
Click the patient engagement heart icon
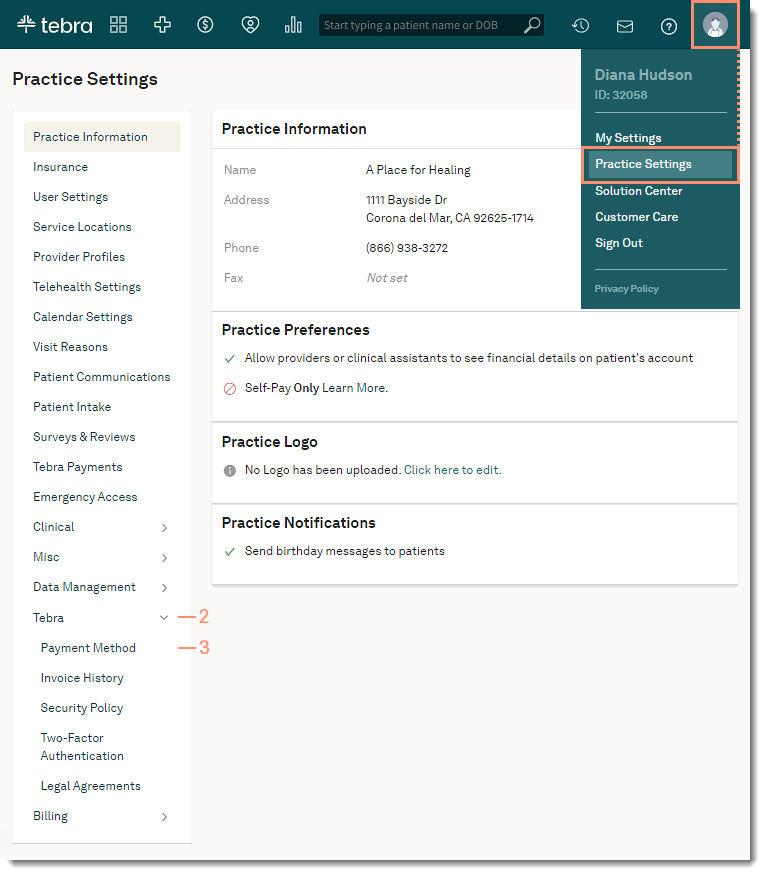click(x=250, y=25)
